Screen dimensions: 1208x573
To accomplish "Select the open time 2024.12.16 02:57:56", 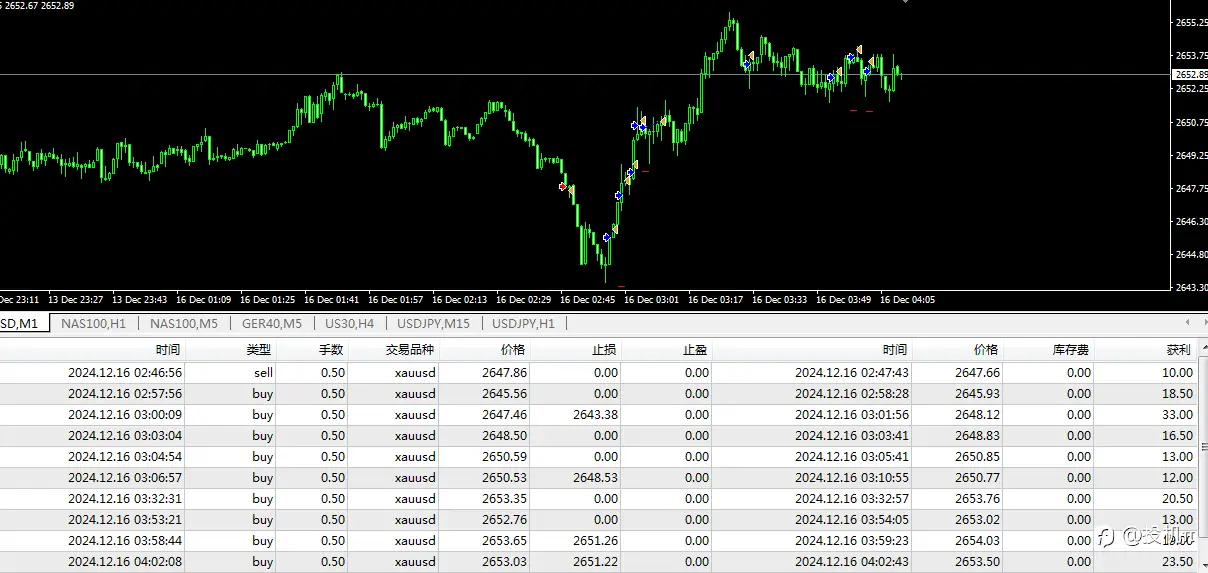I will 125,393.
